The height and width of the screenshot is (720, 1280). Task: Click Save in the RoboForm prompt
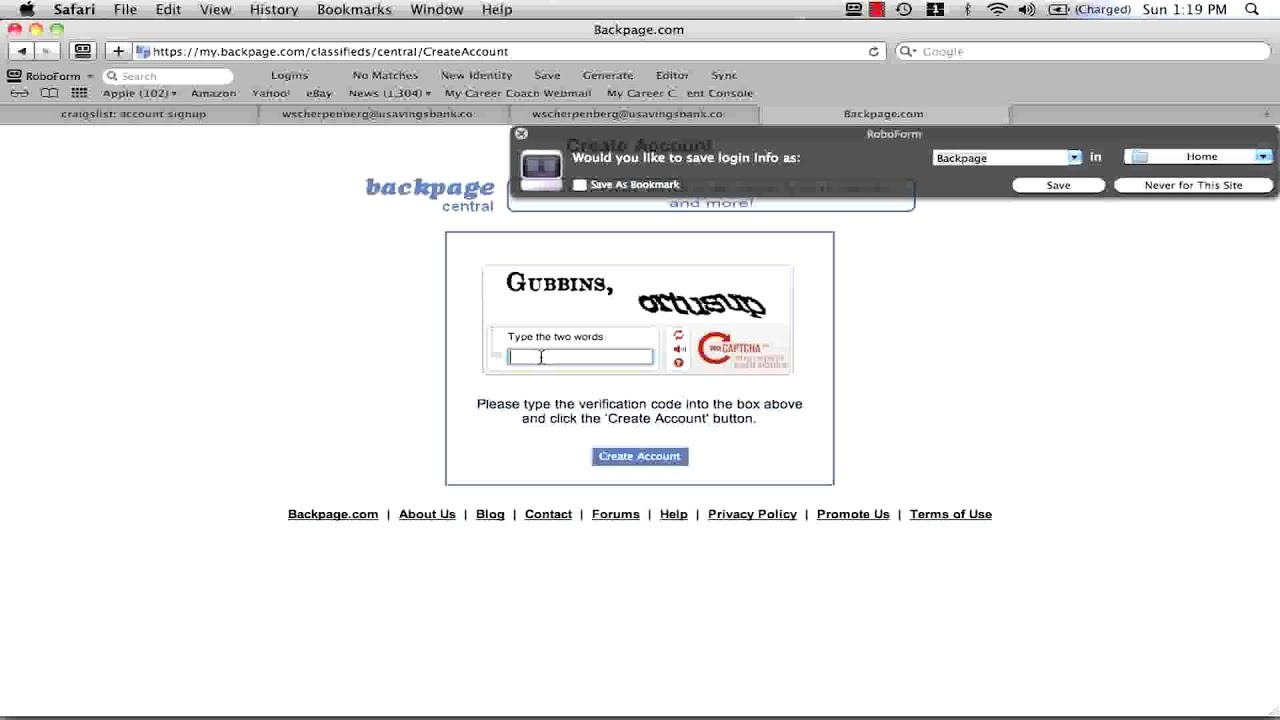click(1058, 185)
